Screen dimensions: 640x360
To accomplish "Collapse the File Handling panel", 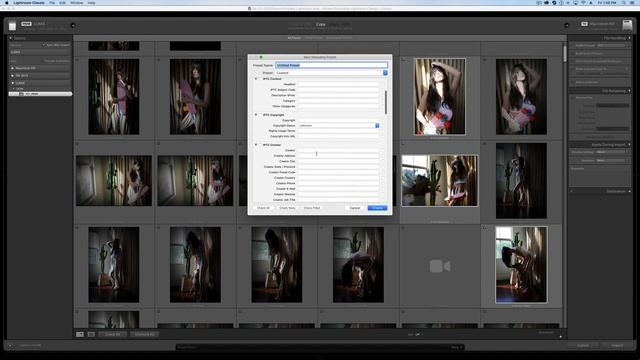I will 629,38.
